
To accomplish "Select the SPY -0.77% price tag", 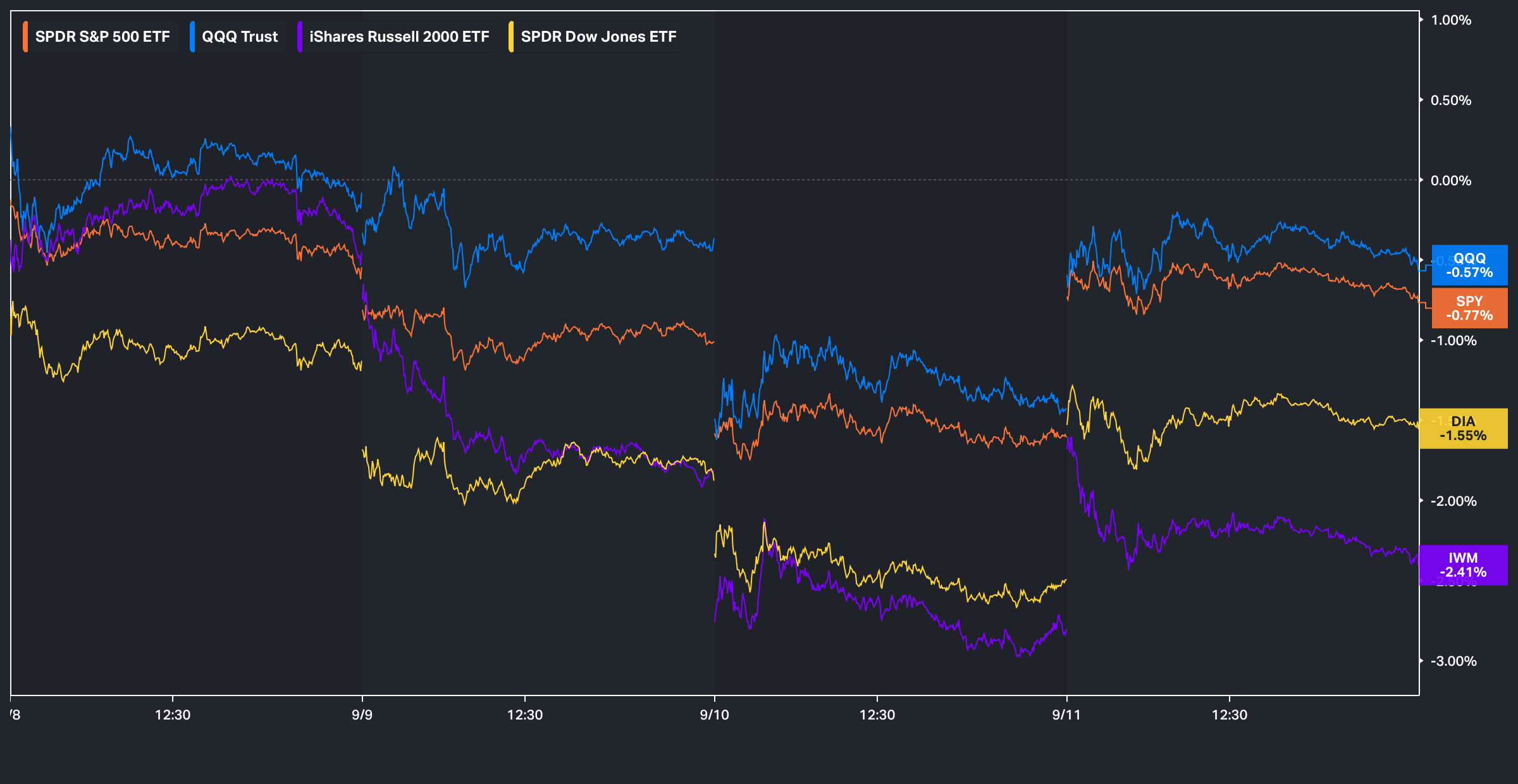I will (x=1469, y=309).
